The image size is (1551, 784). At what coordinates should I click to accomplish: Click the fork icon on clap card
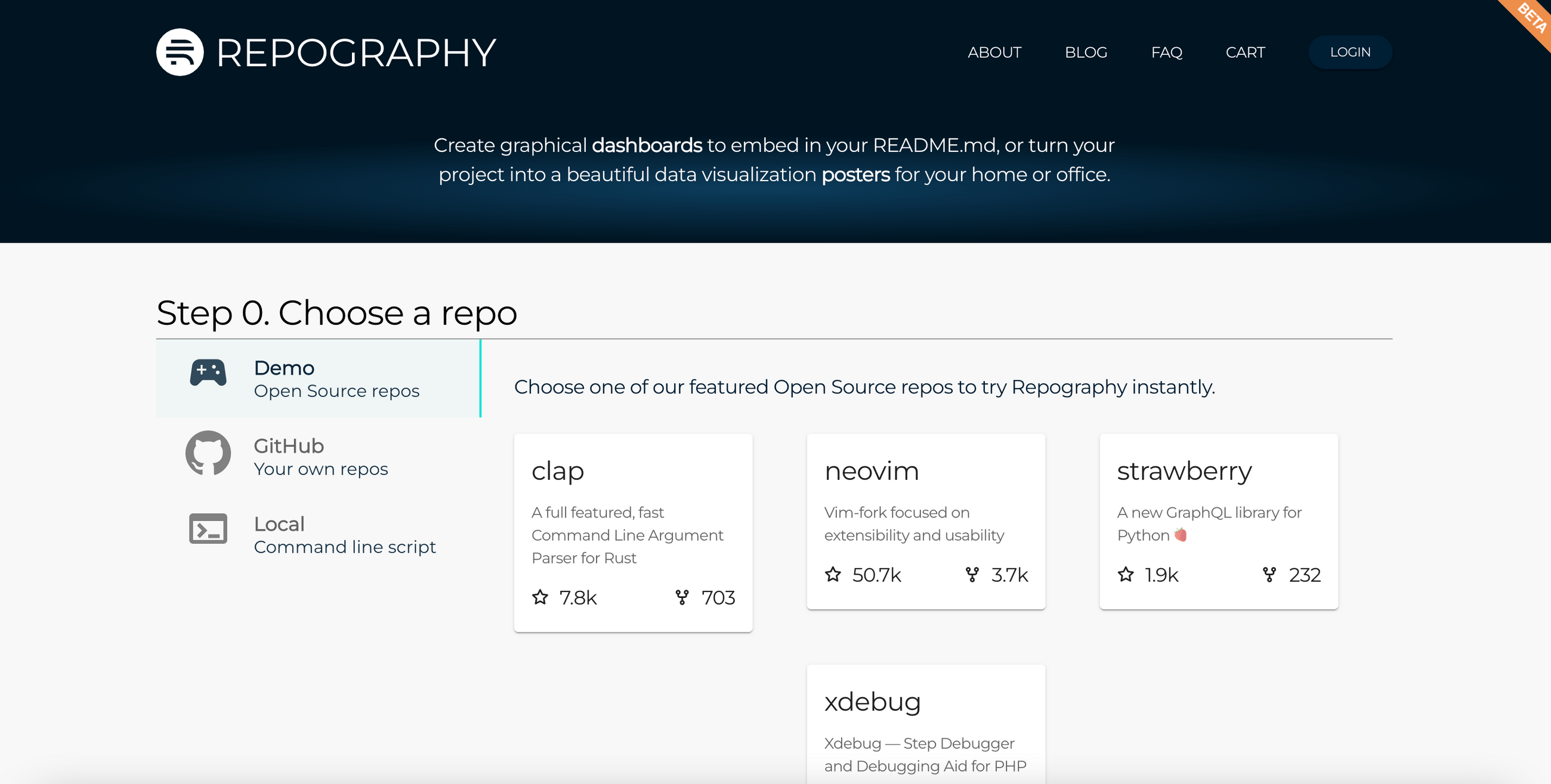[682, 597]
